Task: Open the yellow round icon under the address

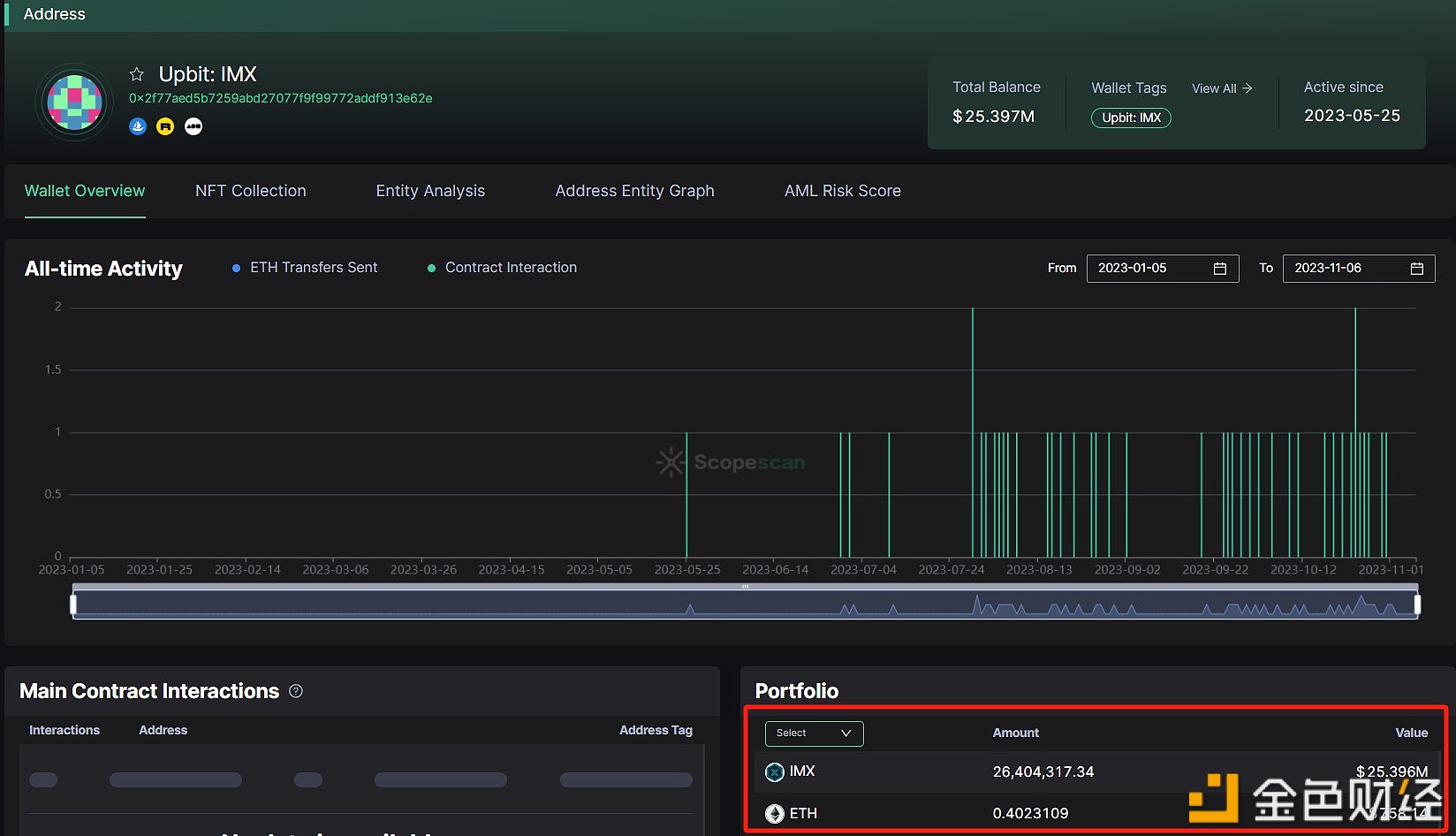Action: pyautogui.click(x=165, y=126)
